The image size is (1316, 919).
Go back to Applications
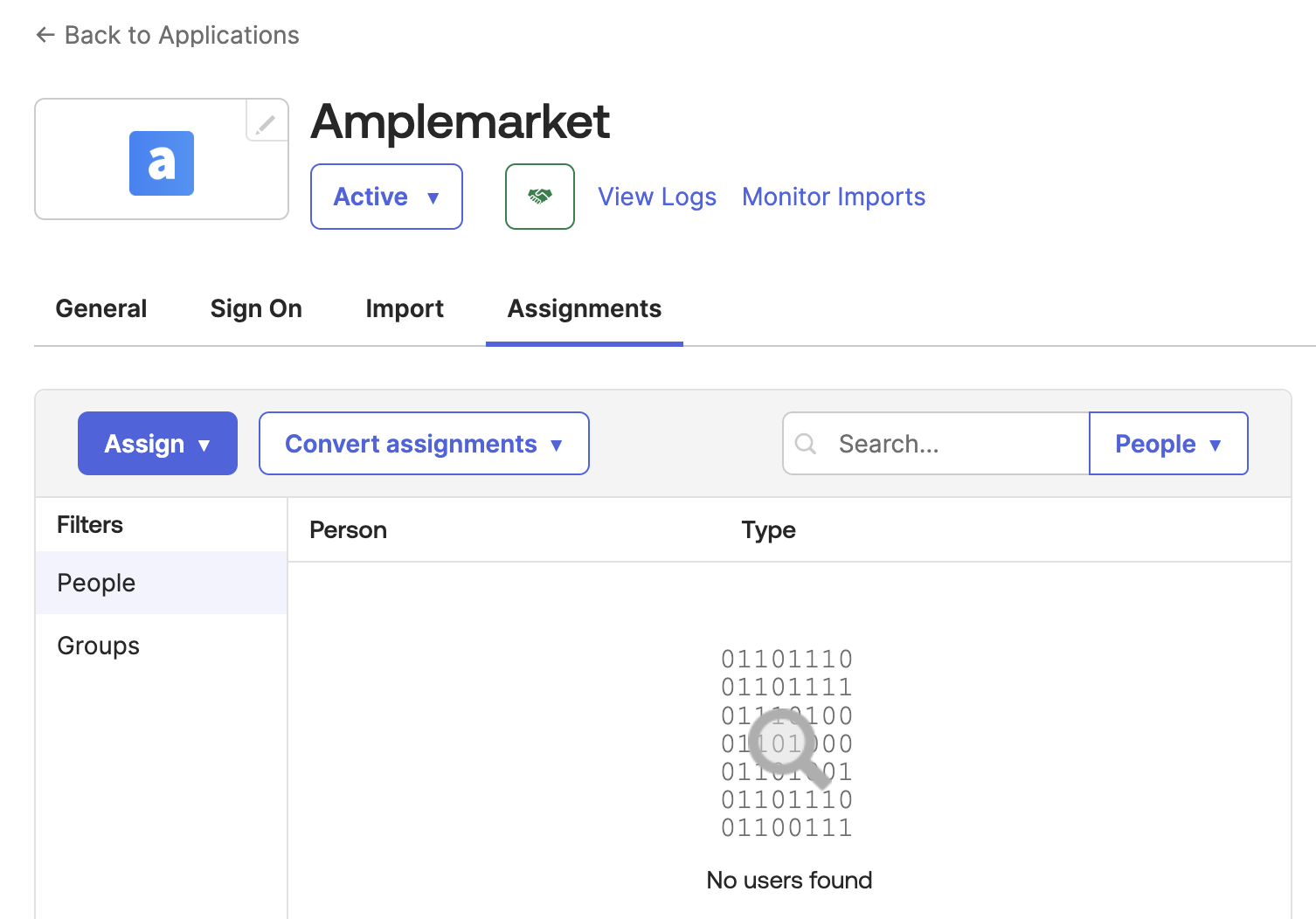(x=182, y=35)
